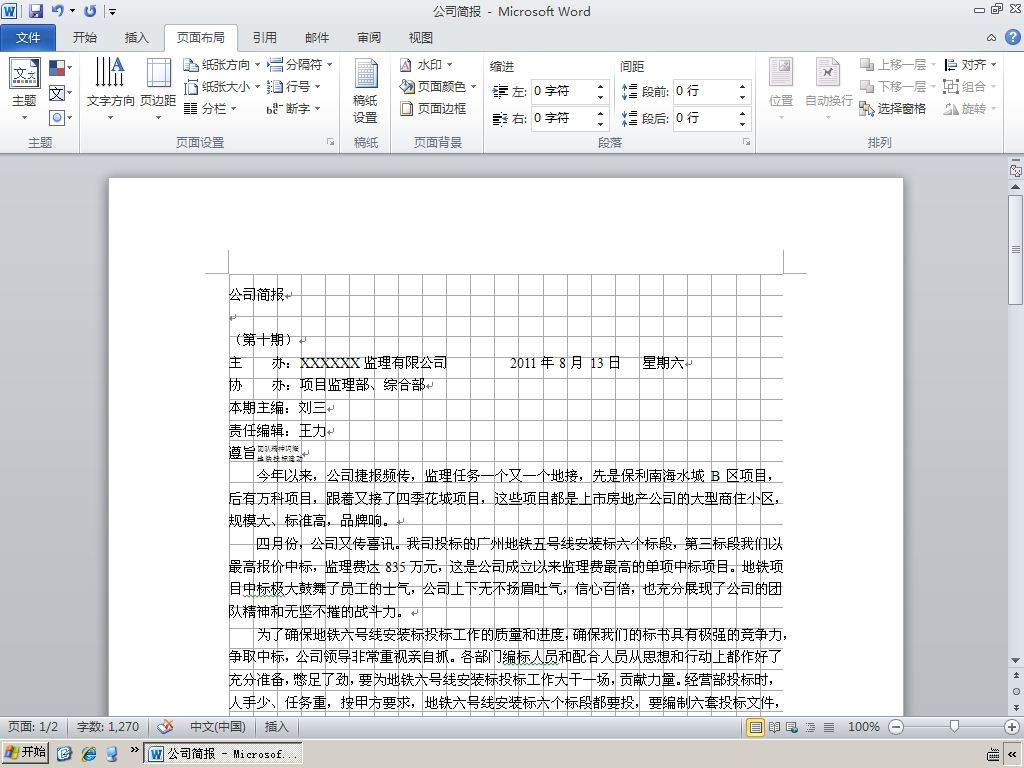Toggle Insert (插入) typing mode in status bar
This screenshot has height=768, width=1024.
pos(276,726)
